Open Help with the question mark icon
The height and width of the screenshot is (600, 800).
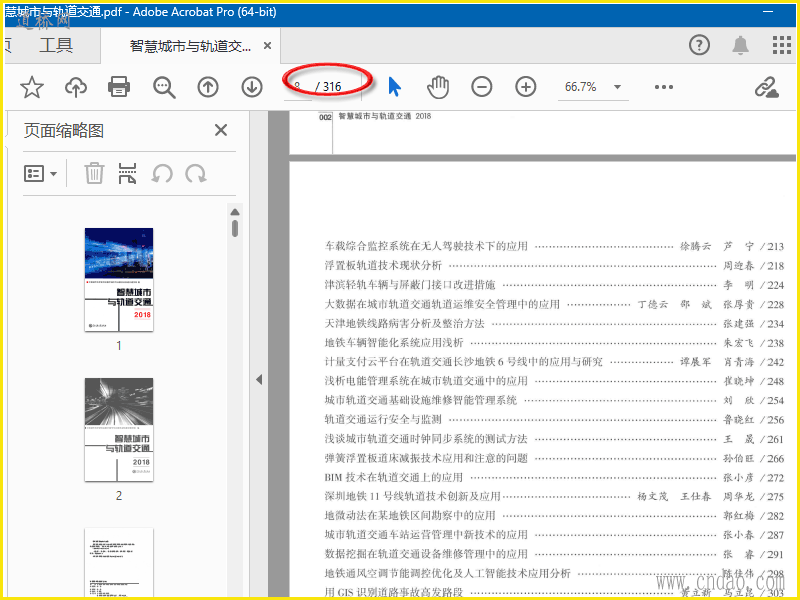tap(699, 45)
